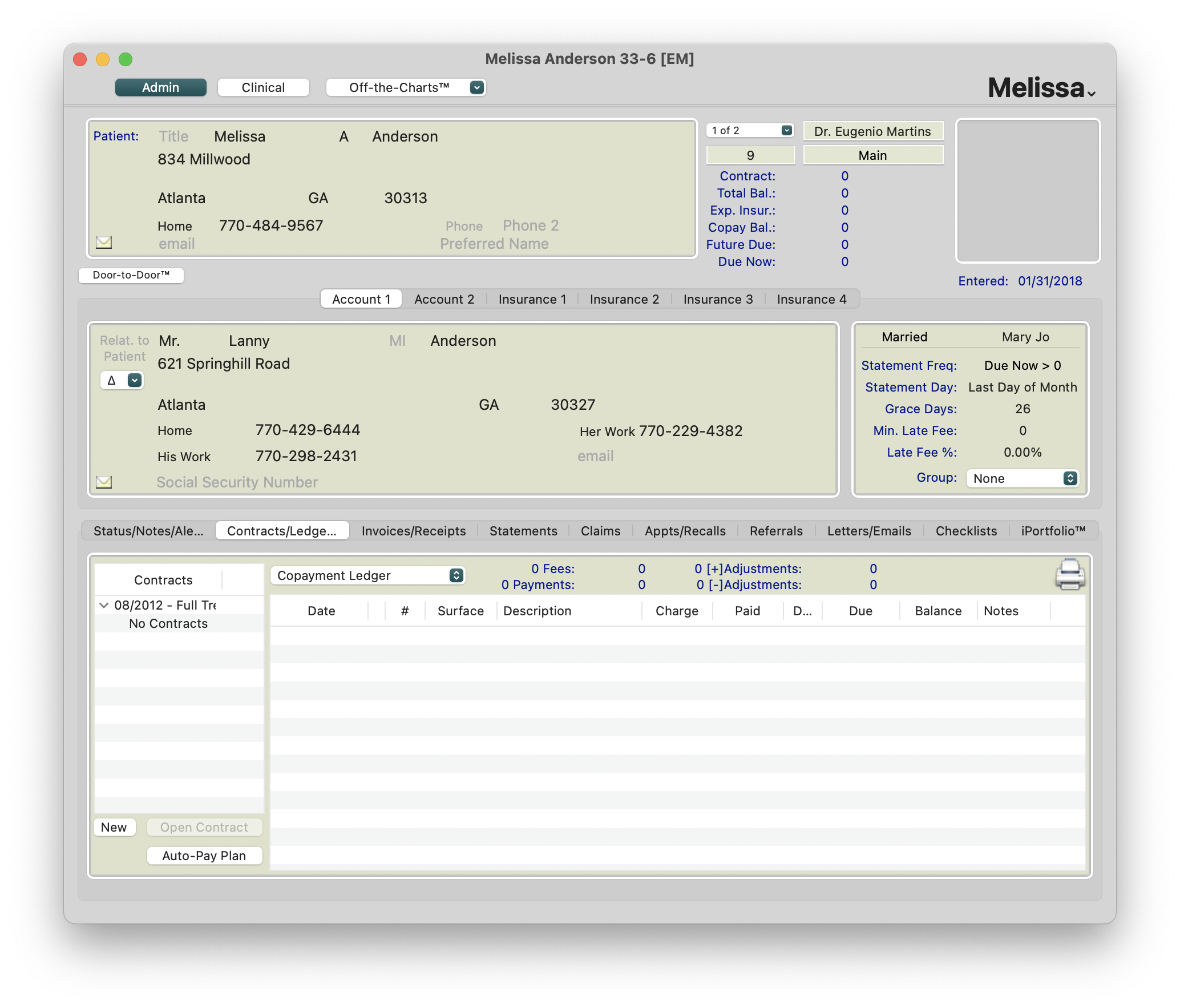Go to the Account 2 tab
Screen dimensions: 1180x1008
tap(444, 299)
